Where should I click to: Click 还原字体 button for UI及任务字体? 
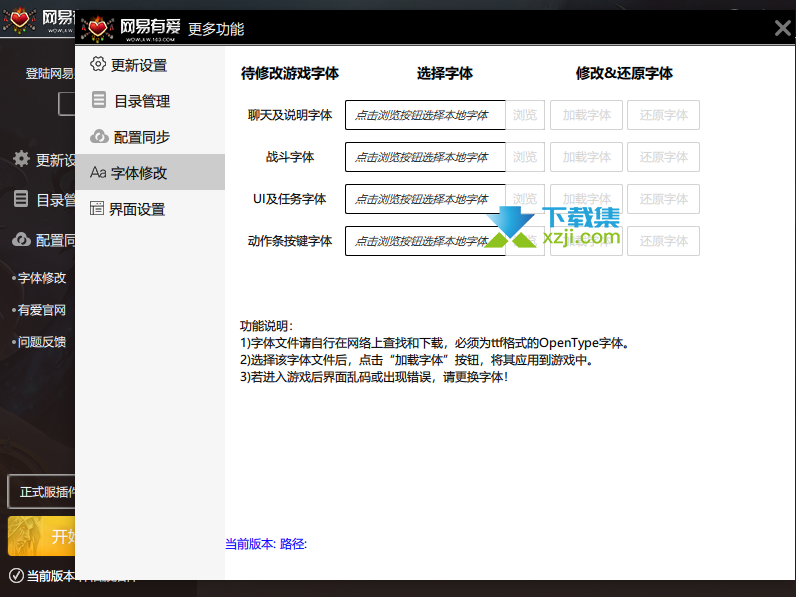click(x=663, y=199)
